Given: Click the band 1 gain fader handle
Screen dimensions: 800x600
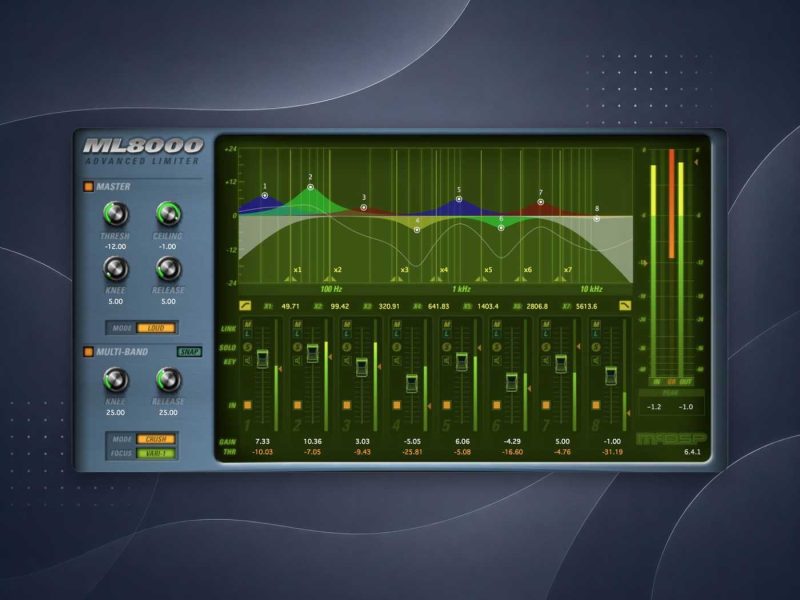Looking at the screenshot, I should click(x=262, y=359).
